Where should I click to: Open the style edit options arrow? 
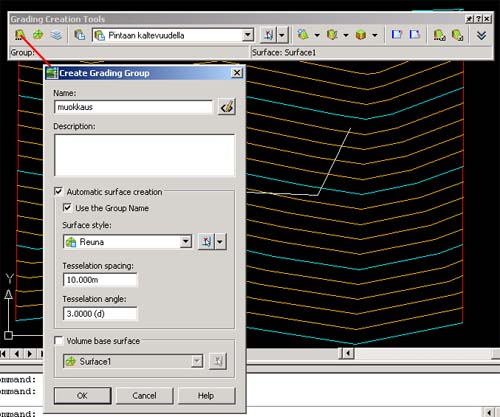click(220, 242)
